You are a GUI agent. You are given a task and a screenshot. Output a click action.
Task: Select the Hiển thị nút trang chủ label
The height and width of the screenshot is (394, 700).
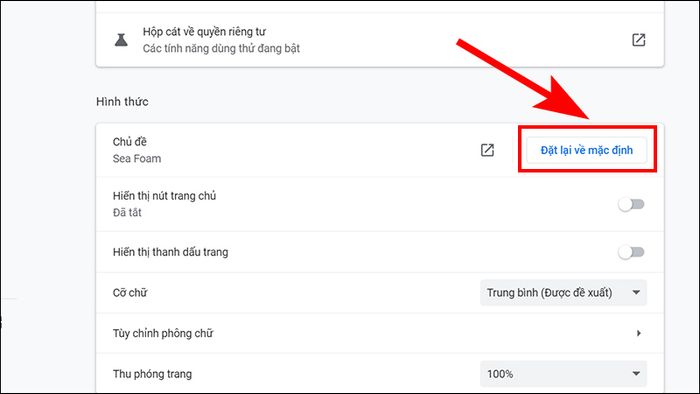[x=164, y=196]
